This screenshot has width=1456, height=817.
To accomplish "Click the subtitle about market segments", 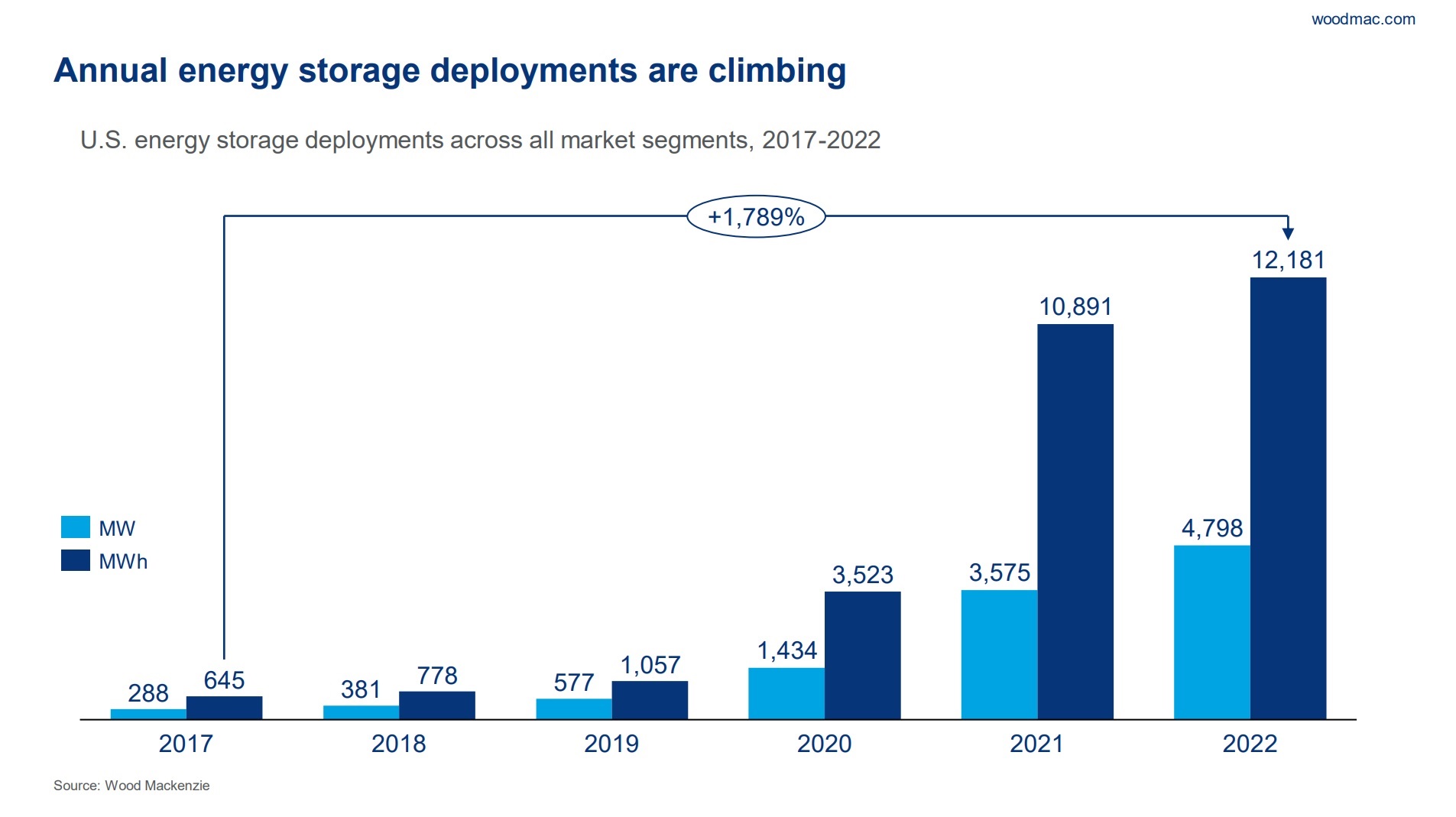I will pyautogui.click(x=480, y=140).
